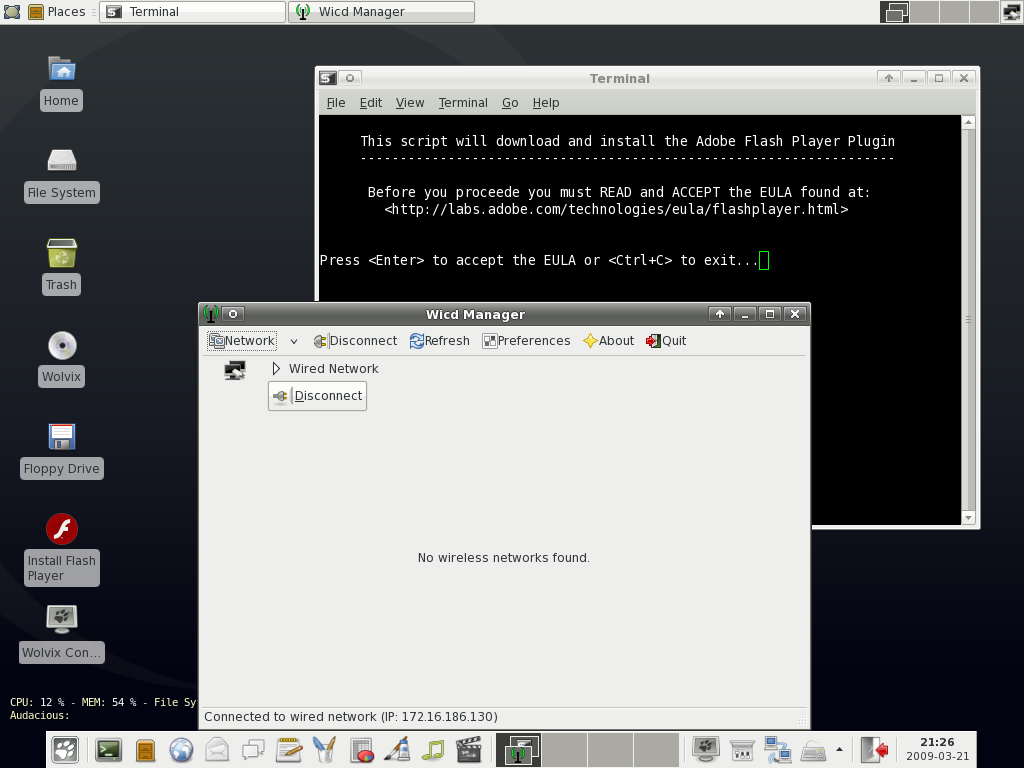Open the File System desktop icon

pyautogui.click(x=61, y=175)
